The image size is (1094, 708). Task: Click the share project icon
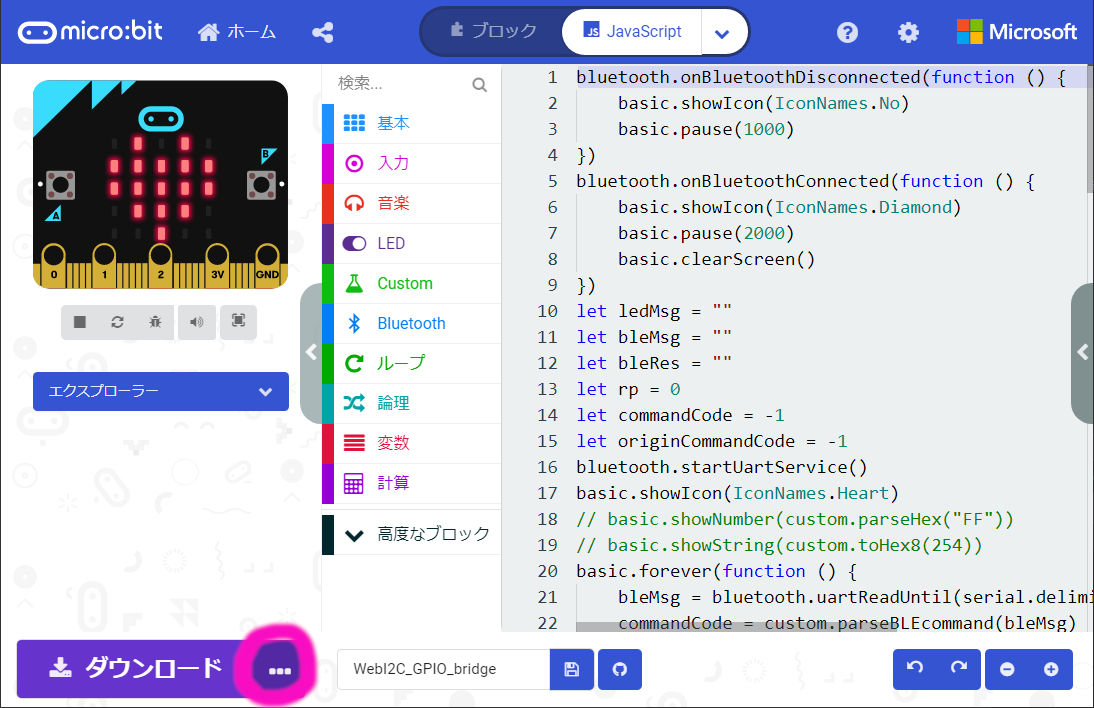(x=322, y=33)
